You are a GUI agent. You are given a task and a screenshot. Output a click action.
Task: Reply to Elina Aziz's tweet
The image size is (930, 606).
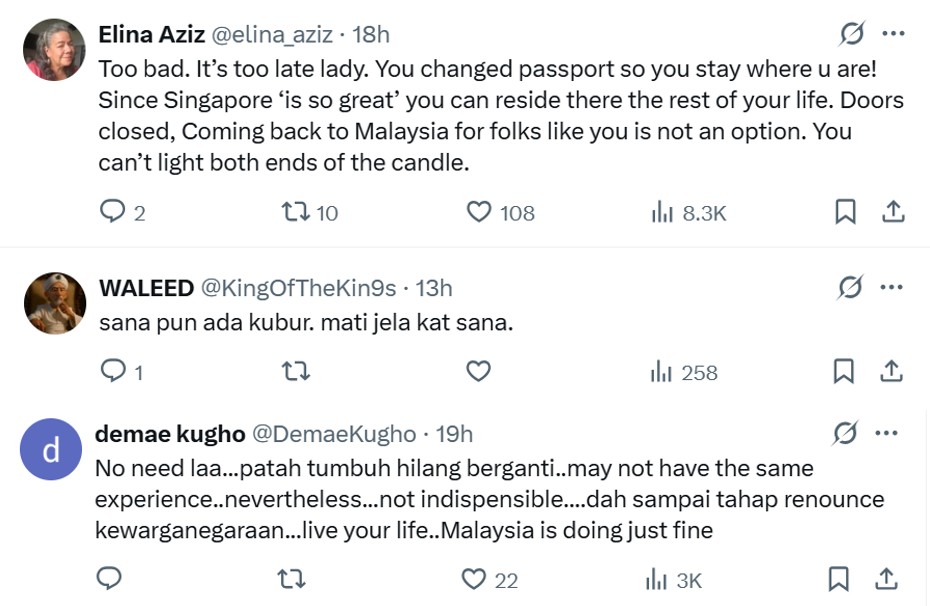coord(113,212)
